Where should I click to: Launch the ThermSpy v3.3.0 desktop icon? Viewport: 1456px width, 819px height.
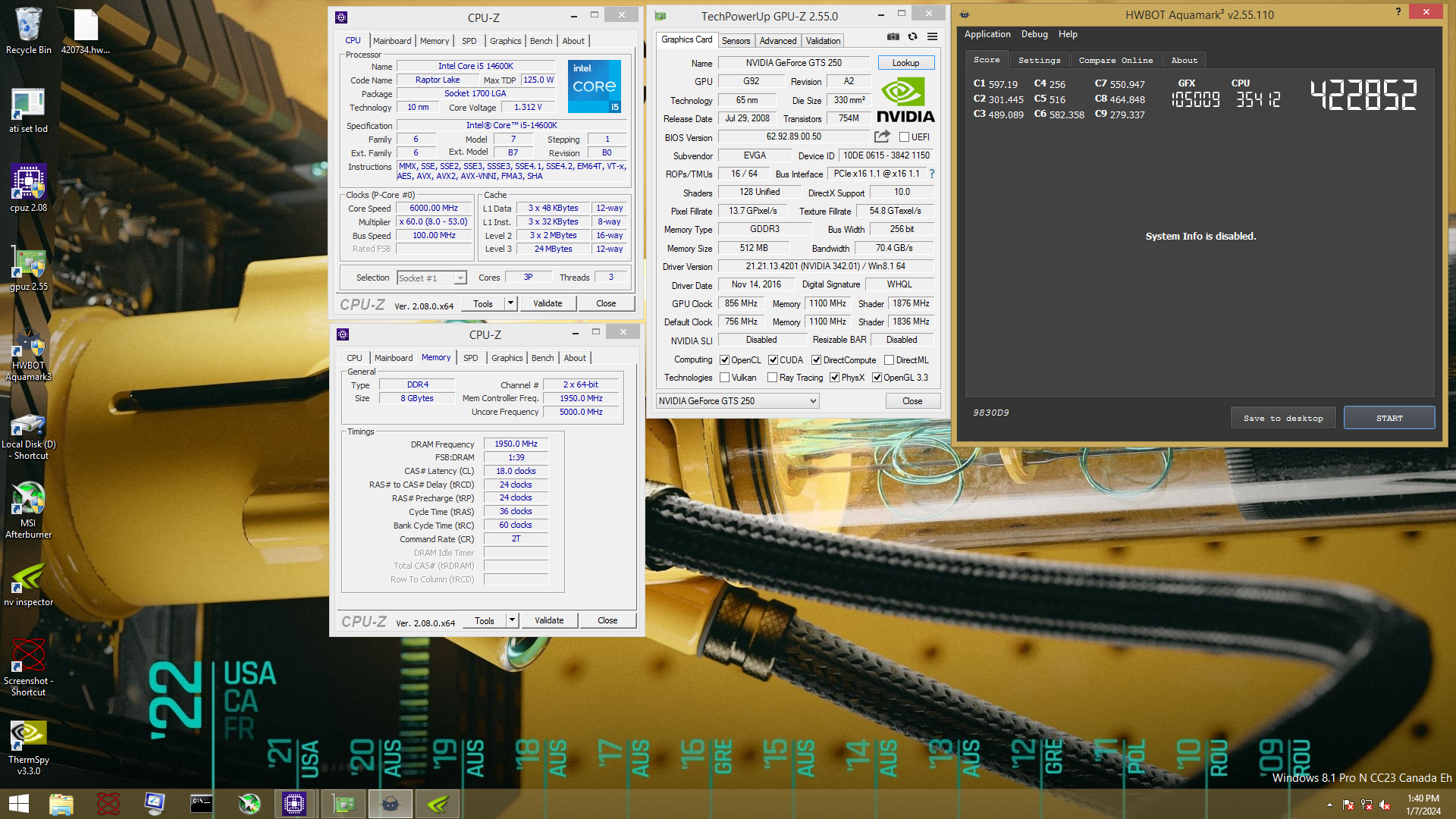coord(28,747)
